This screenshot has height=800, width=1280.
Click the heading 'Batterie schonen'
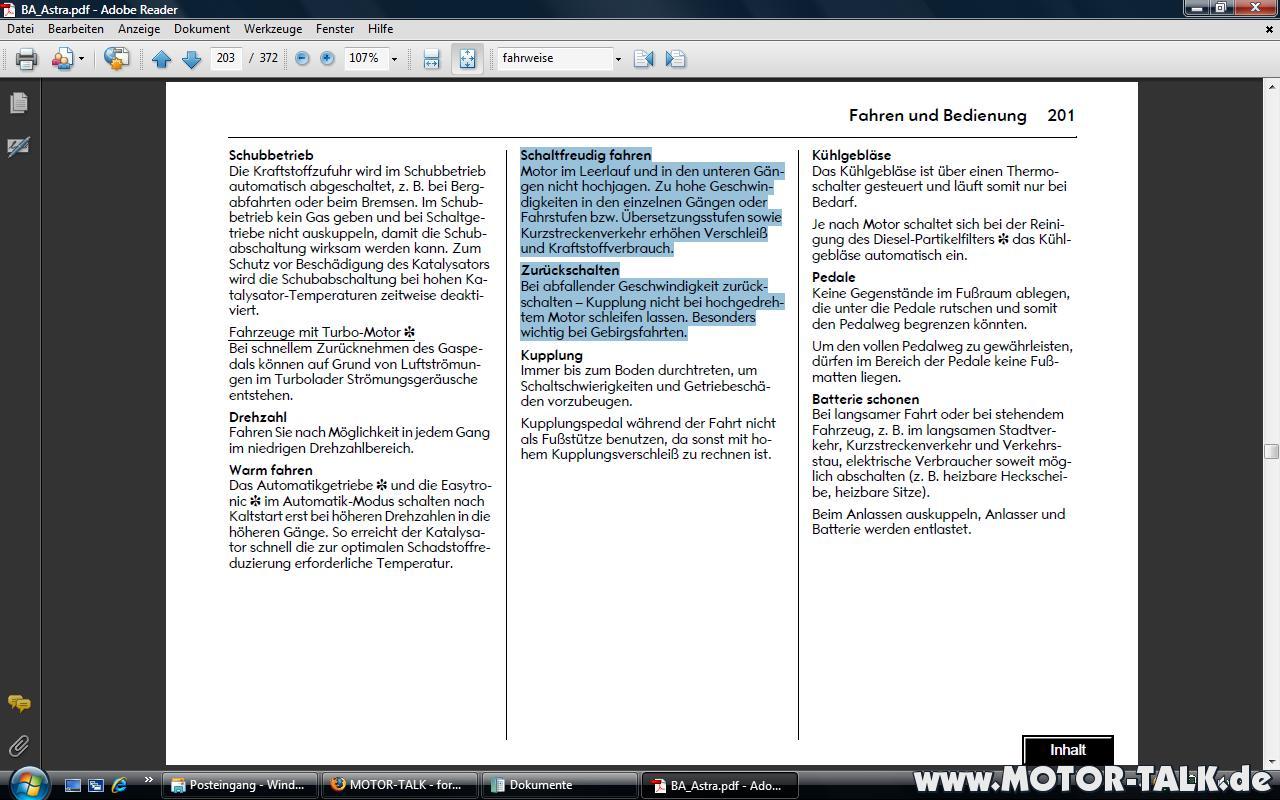pos(865,399)
